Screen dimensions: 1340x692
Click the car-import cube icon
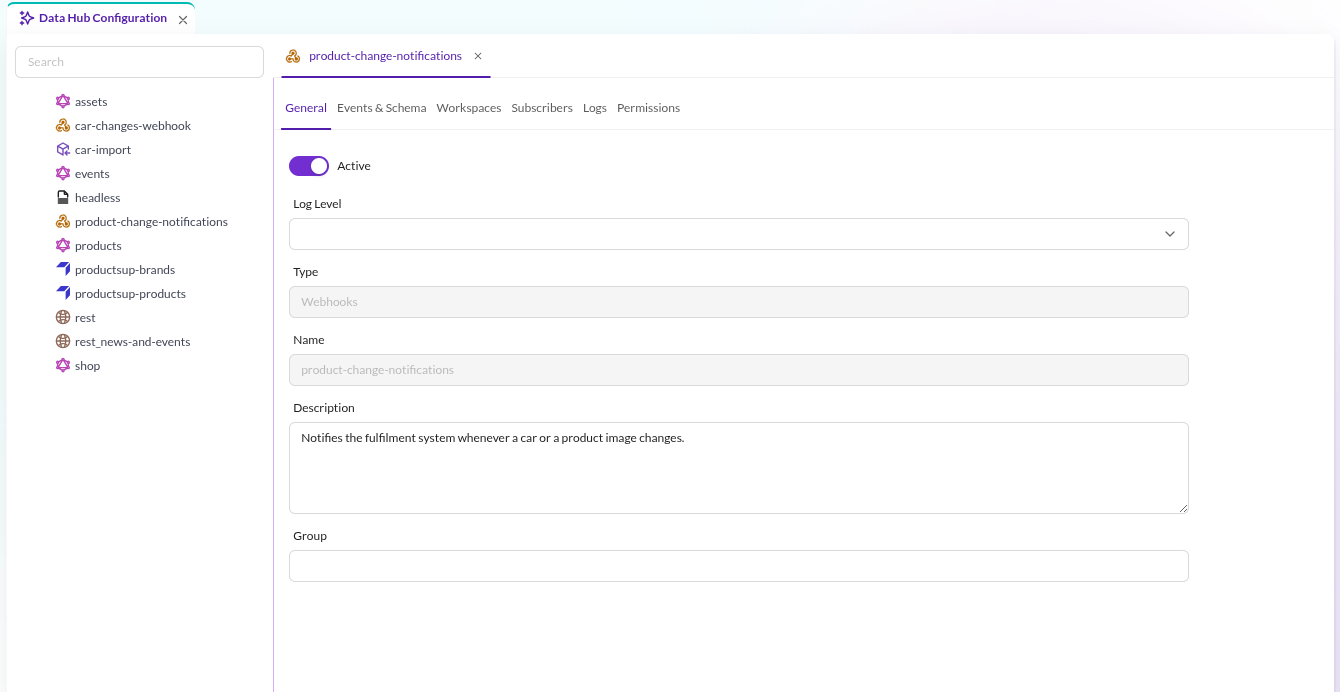pyautogui.click(x=63, y=150)
